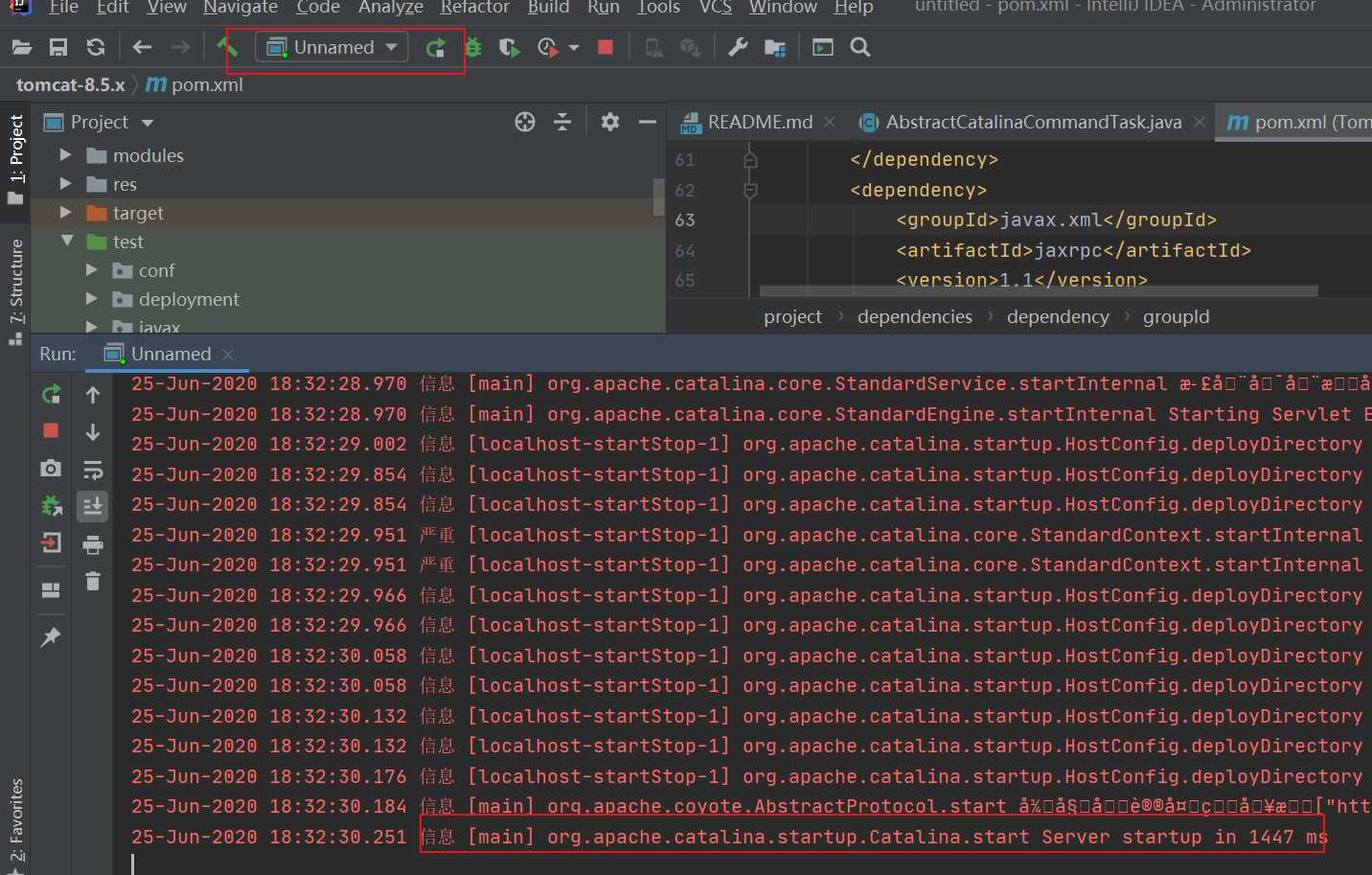Open Project panel options with the gear icon

pyautogui.click(x=610, y=122)
